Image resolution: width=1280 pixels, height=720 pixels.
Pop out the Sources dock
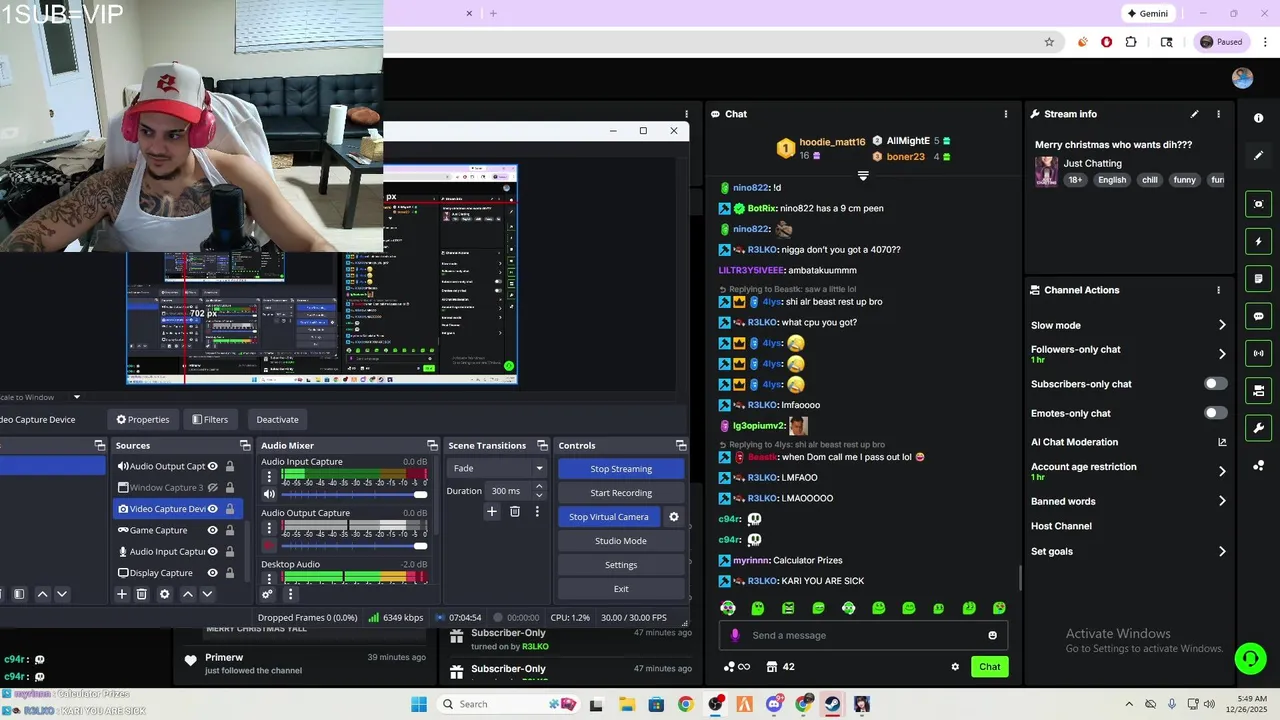[x=245, y=445]
